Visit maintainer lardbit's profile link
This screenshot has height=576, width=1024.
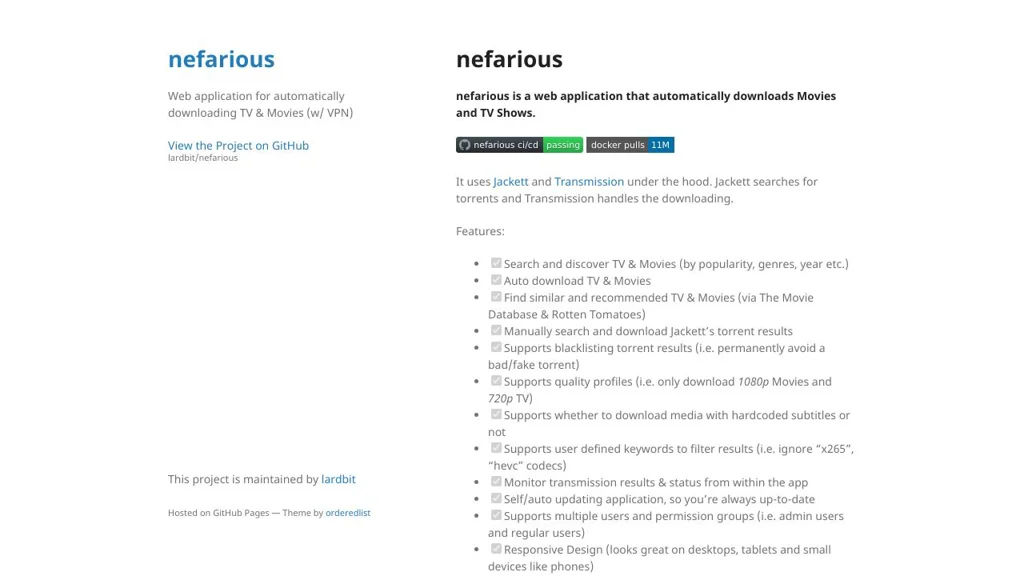[338, 479]
